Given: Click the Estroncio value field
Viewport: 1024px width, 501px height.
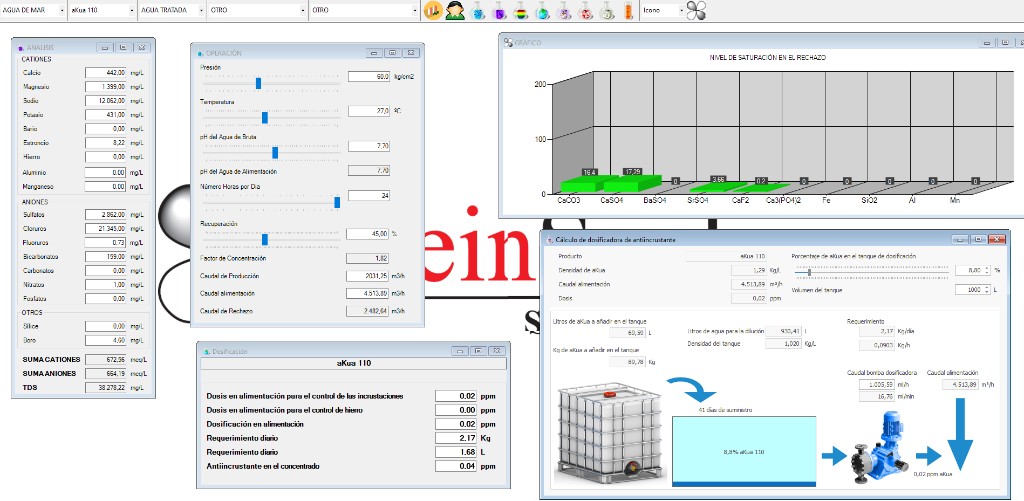Looking at the screenshot, I should 105,142.
